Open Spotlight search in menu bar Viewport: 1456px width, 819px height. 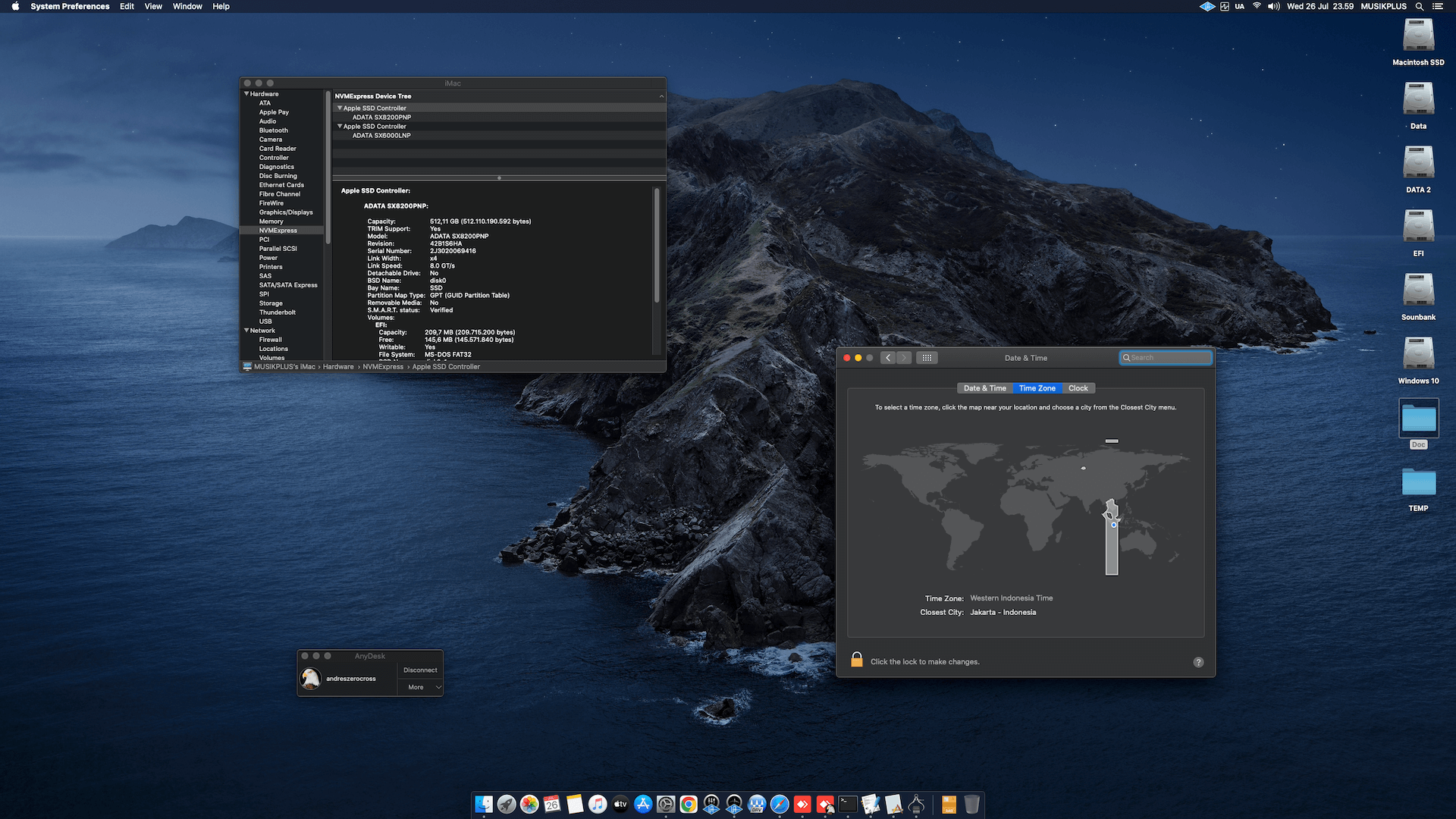1419,6
